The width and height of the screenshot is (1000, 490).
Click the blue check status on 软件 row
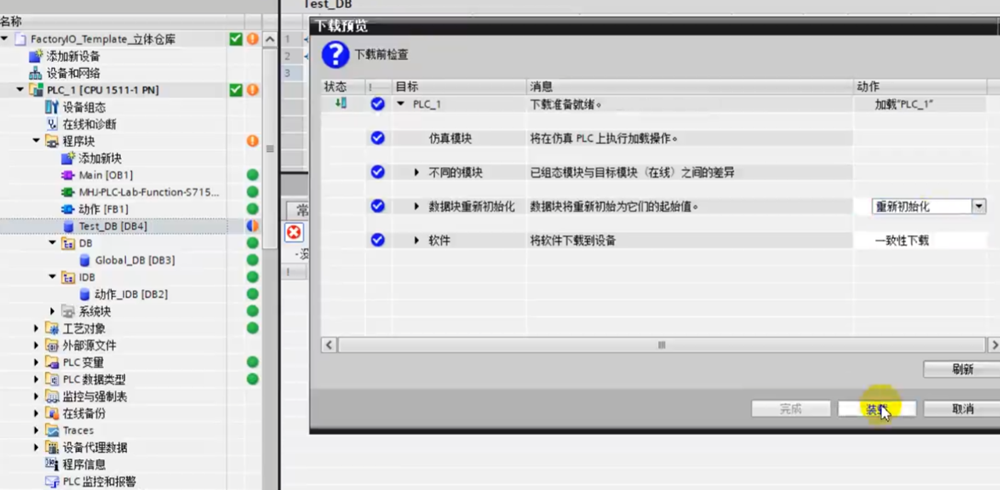click(x=377, y=240)
